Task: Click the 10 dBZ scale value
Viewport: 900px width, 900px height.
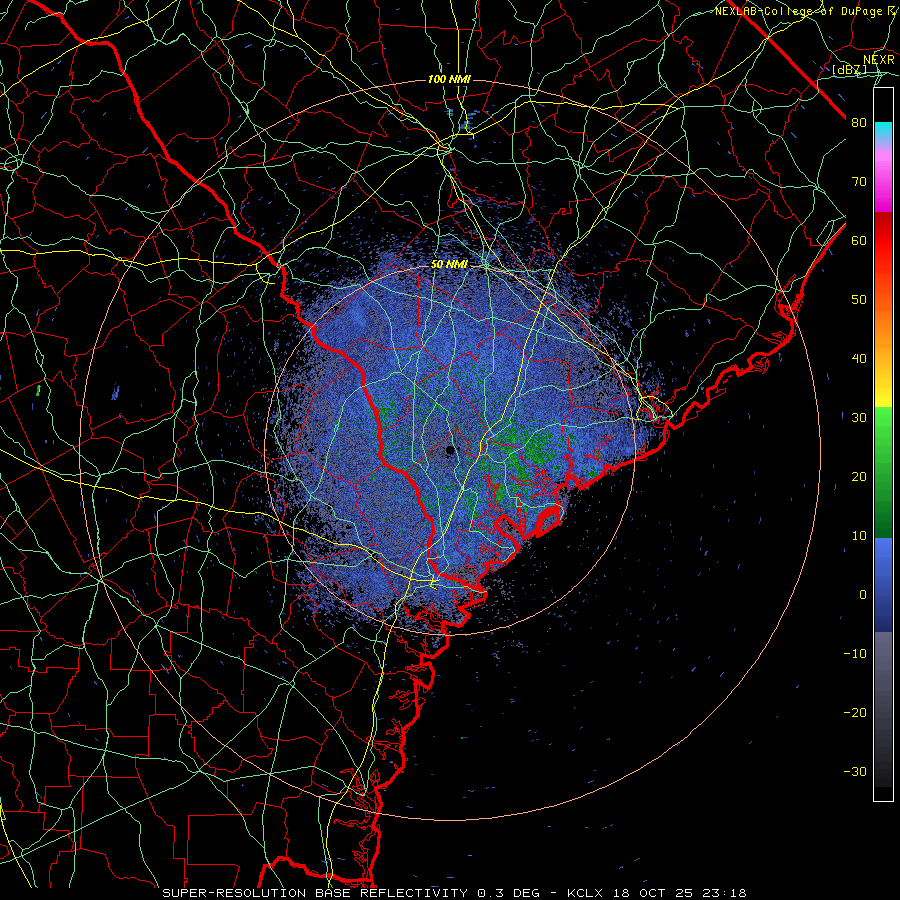Action: (859, 536)
